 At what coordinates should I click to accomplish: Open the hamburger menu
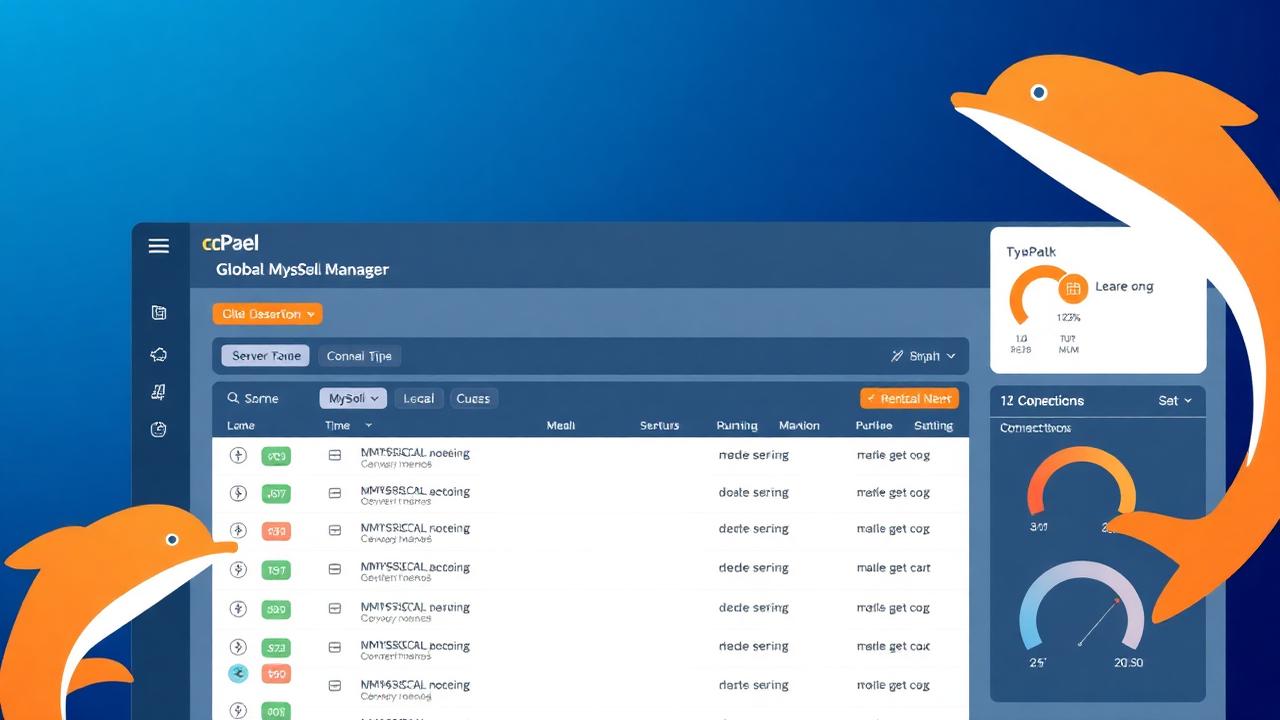point(158,246)
